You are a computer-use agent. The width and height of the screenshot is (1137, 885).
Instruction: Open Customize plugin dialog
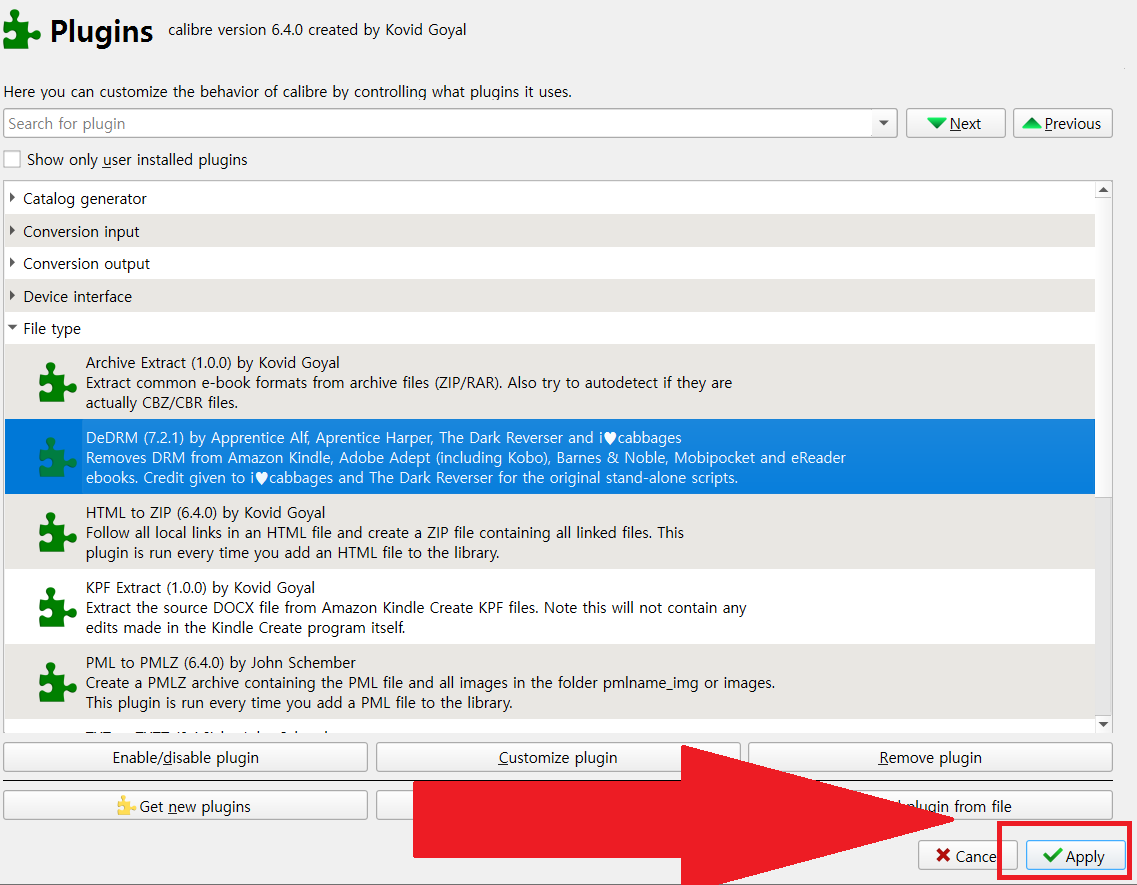(x=558, y=757)
